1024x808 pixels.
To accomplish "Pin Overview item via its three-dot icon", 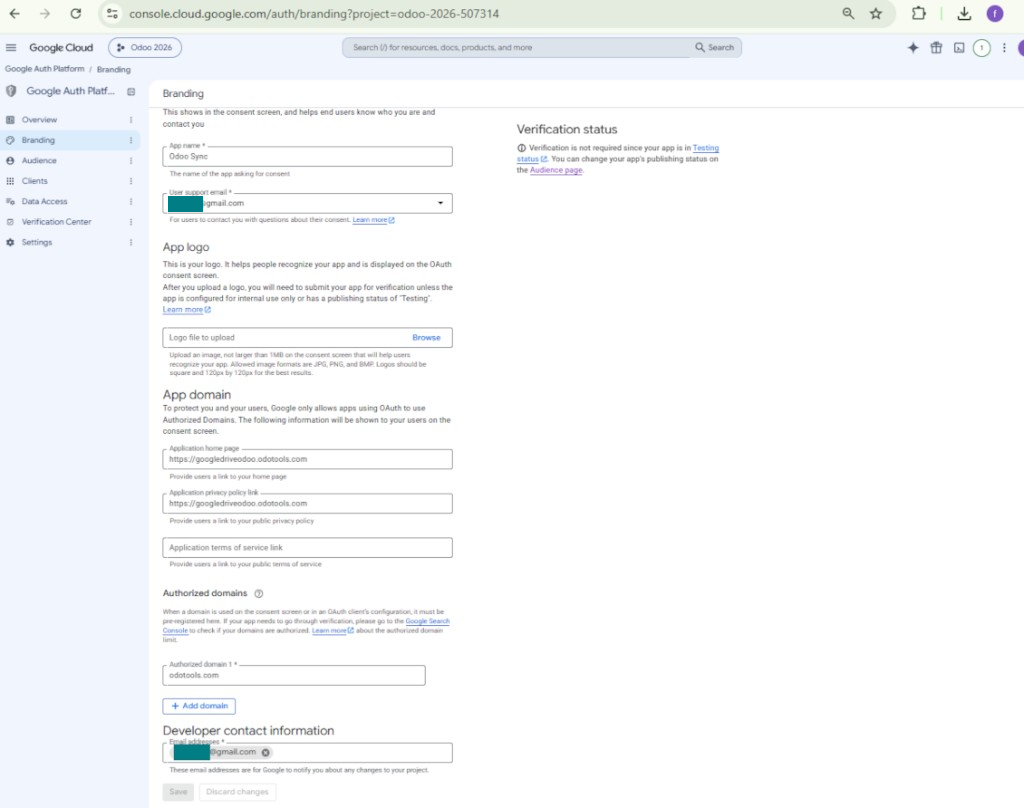I will click(x=131, y=120).
